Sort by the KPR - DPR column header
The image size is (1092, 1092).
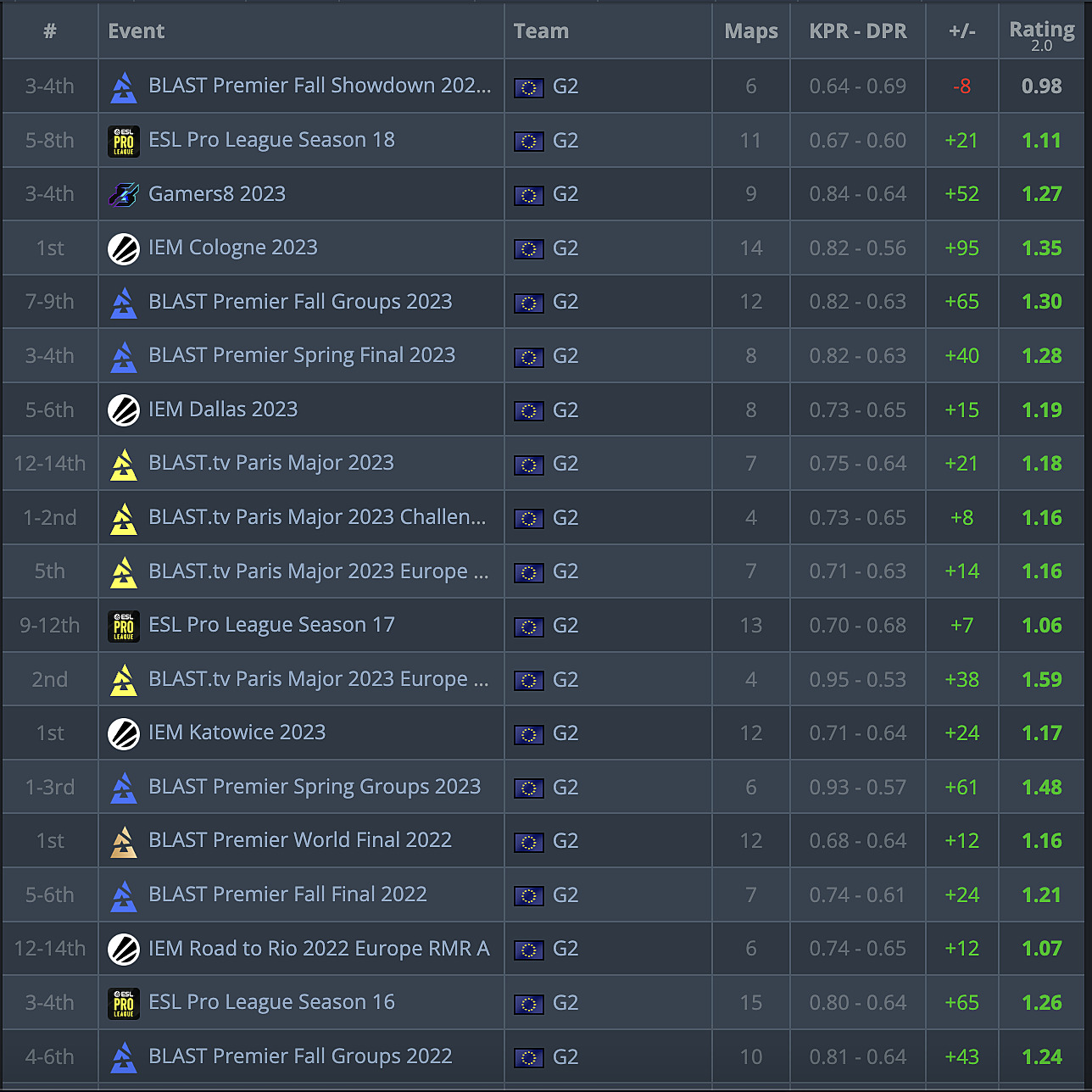coord(858,31)
